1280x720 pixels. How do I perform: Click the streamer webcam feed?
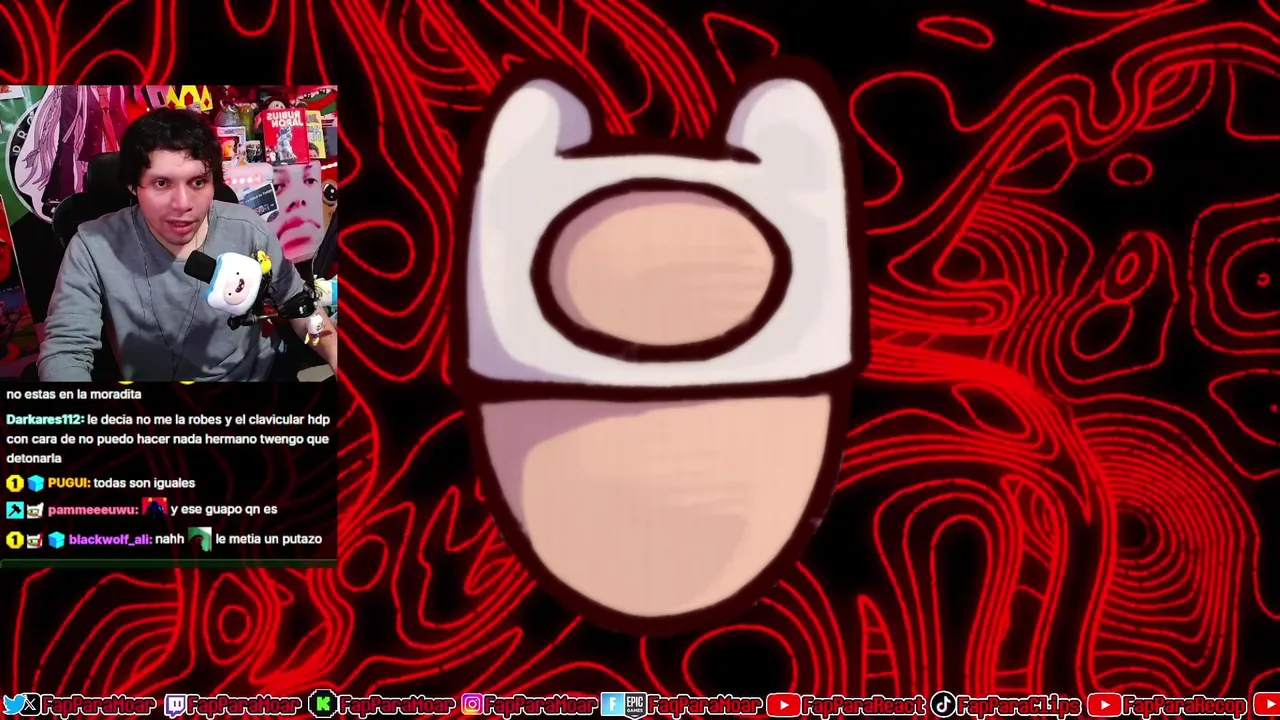[x=169, y=233]
